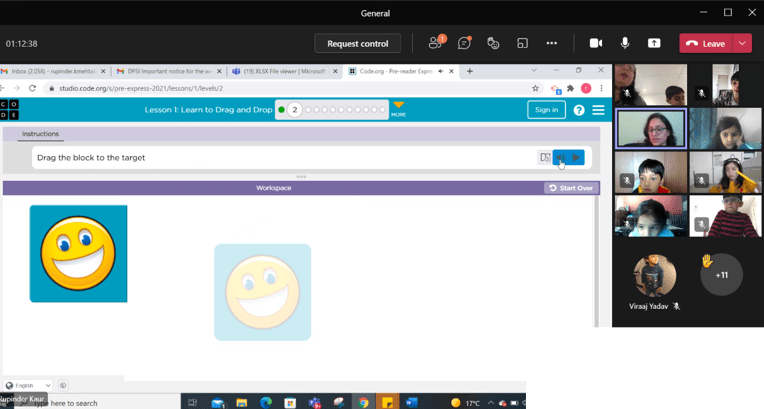Screen dimensions: 764x409
Task: Click the share content icon
Action: 654,43
